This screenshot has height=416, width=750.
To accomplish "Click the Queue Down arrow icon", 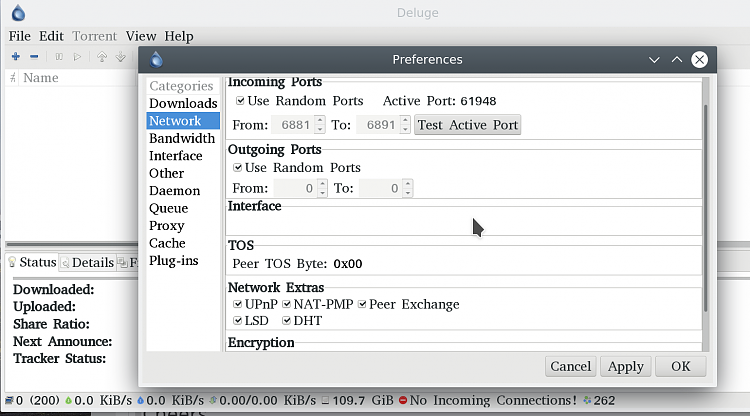I will pos(121,57).
